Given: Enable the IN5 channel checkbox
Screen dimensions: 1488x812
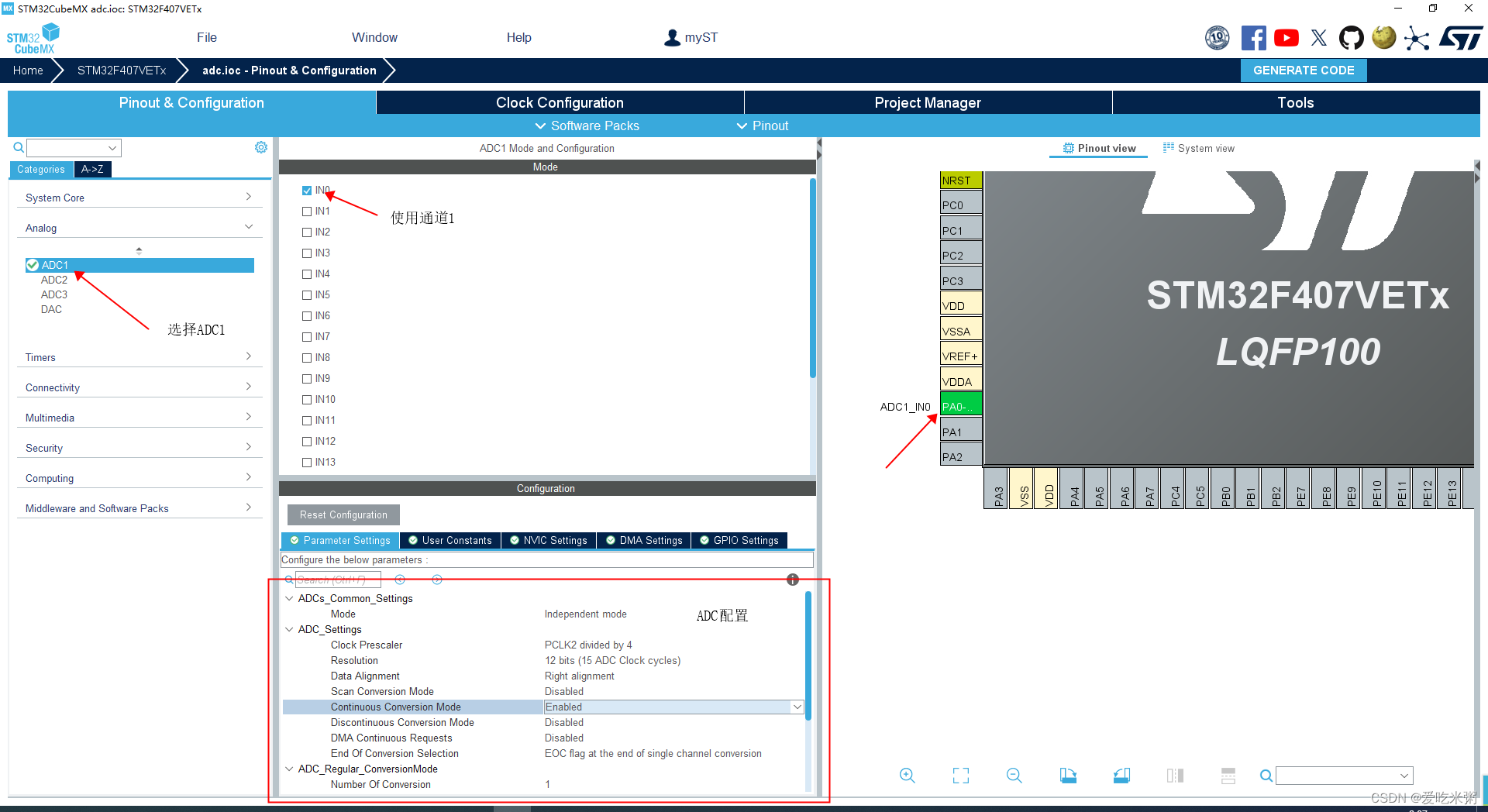Looking at the screenshot, I should point(307,295).
